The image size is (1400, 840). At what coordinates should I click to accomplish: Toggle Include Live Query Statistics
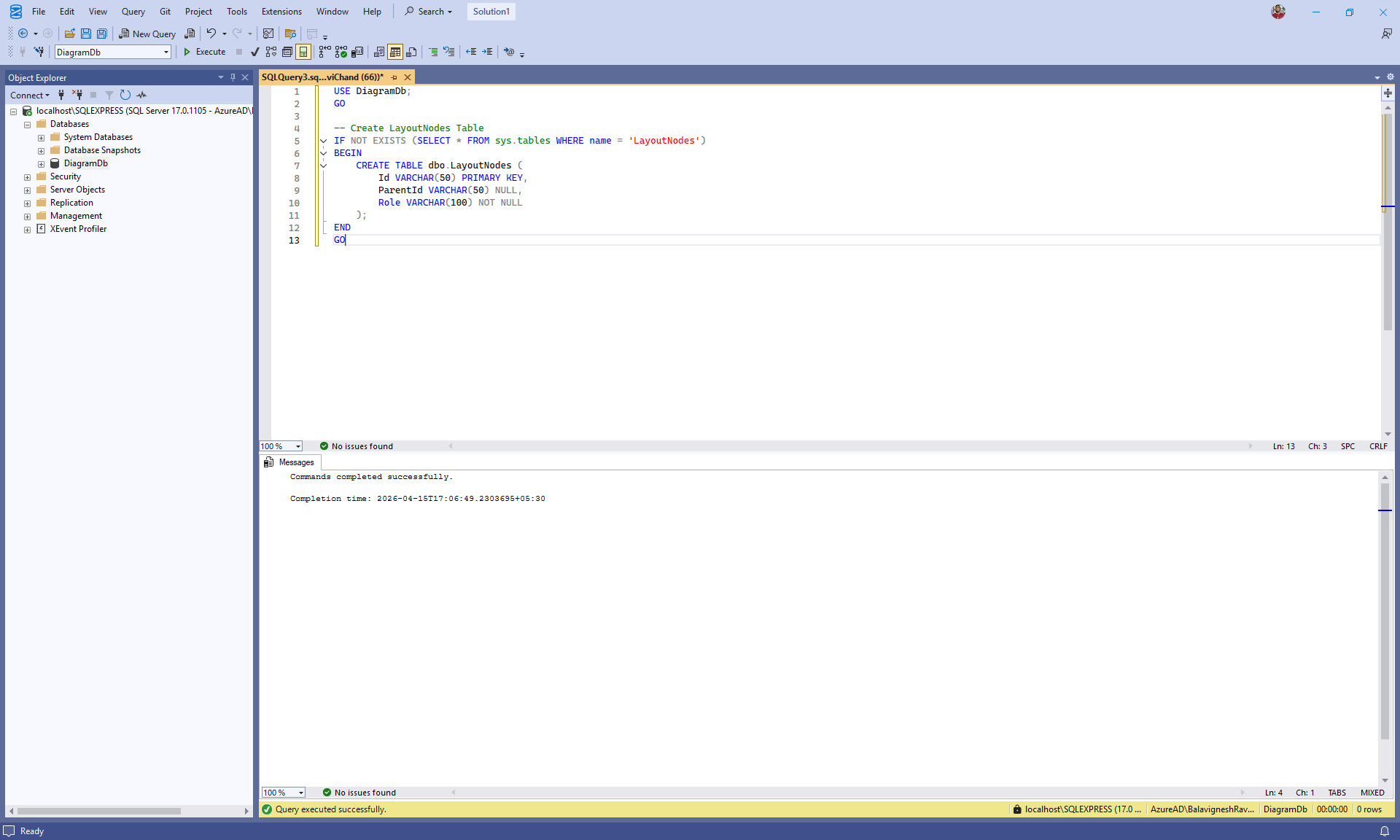341,52
